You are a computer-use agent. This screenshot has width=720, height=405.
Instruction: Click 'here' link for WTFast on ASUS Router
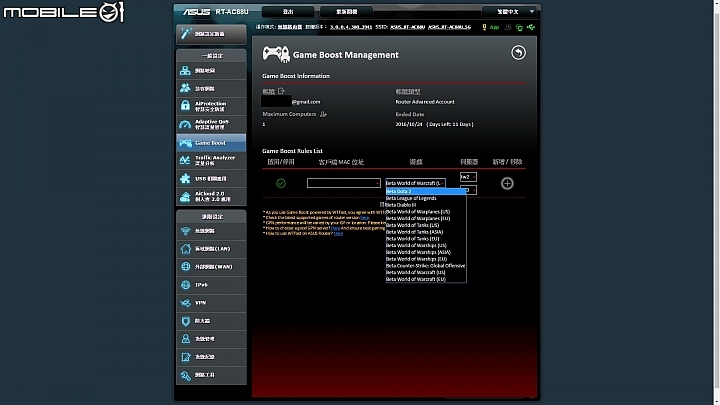click(x=338, y=233)
